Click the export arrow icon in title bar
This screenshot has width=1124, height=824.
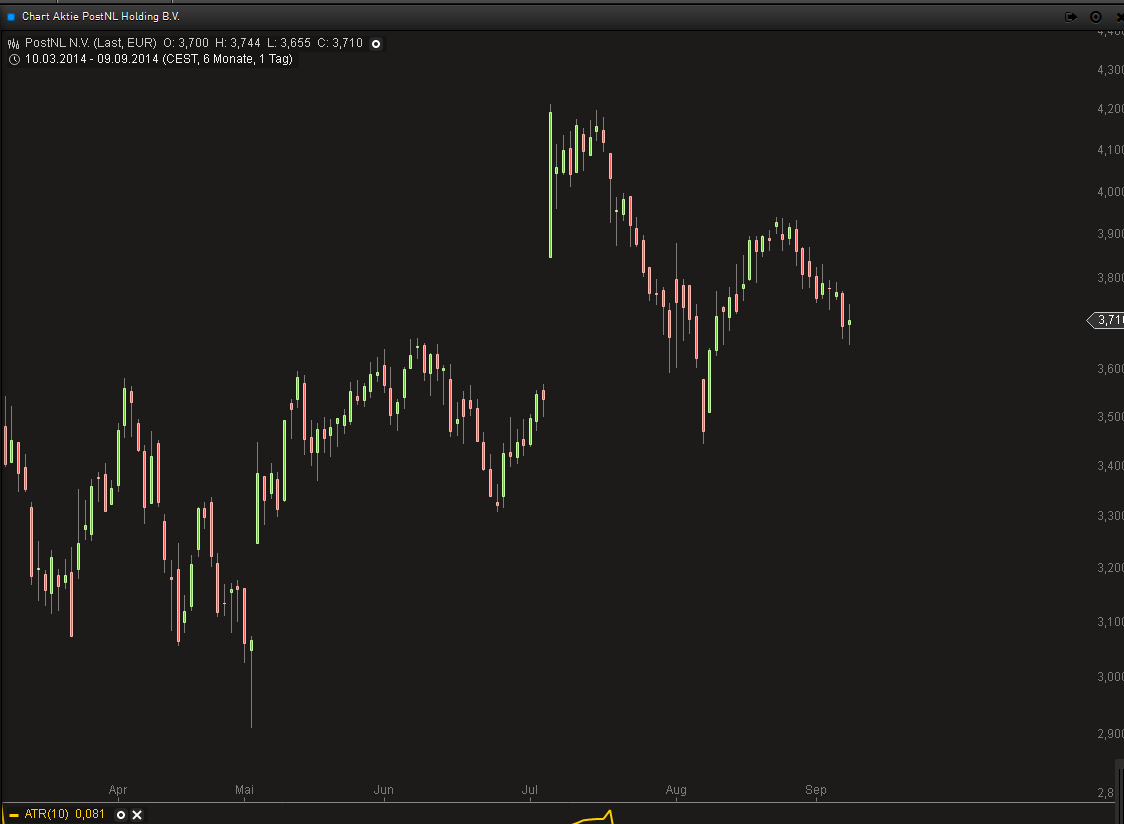coord(1070,17)
